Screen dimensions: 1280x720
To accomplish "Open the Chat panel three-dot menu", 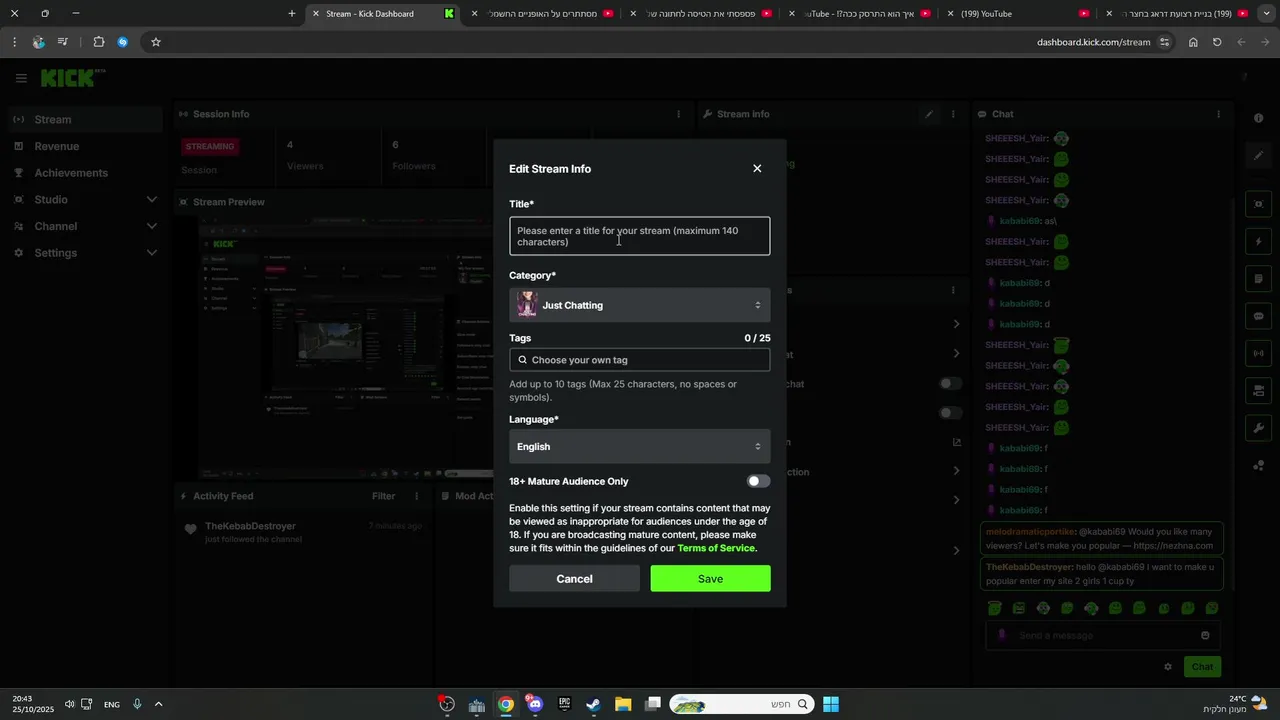I will point(1218,114).
